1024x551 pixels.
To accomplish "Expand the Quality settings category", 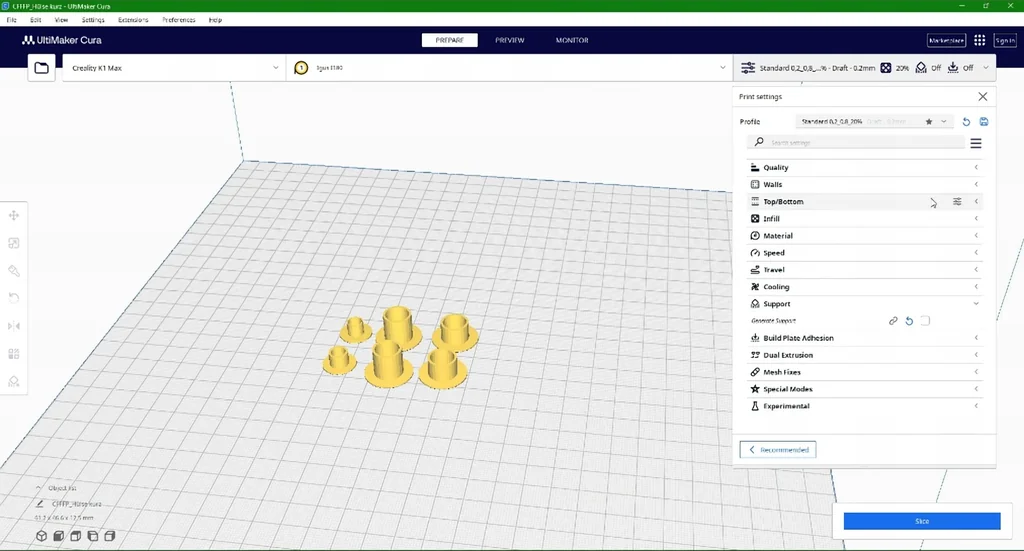I will coord(864,168).
